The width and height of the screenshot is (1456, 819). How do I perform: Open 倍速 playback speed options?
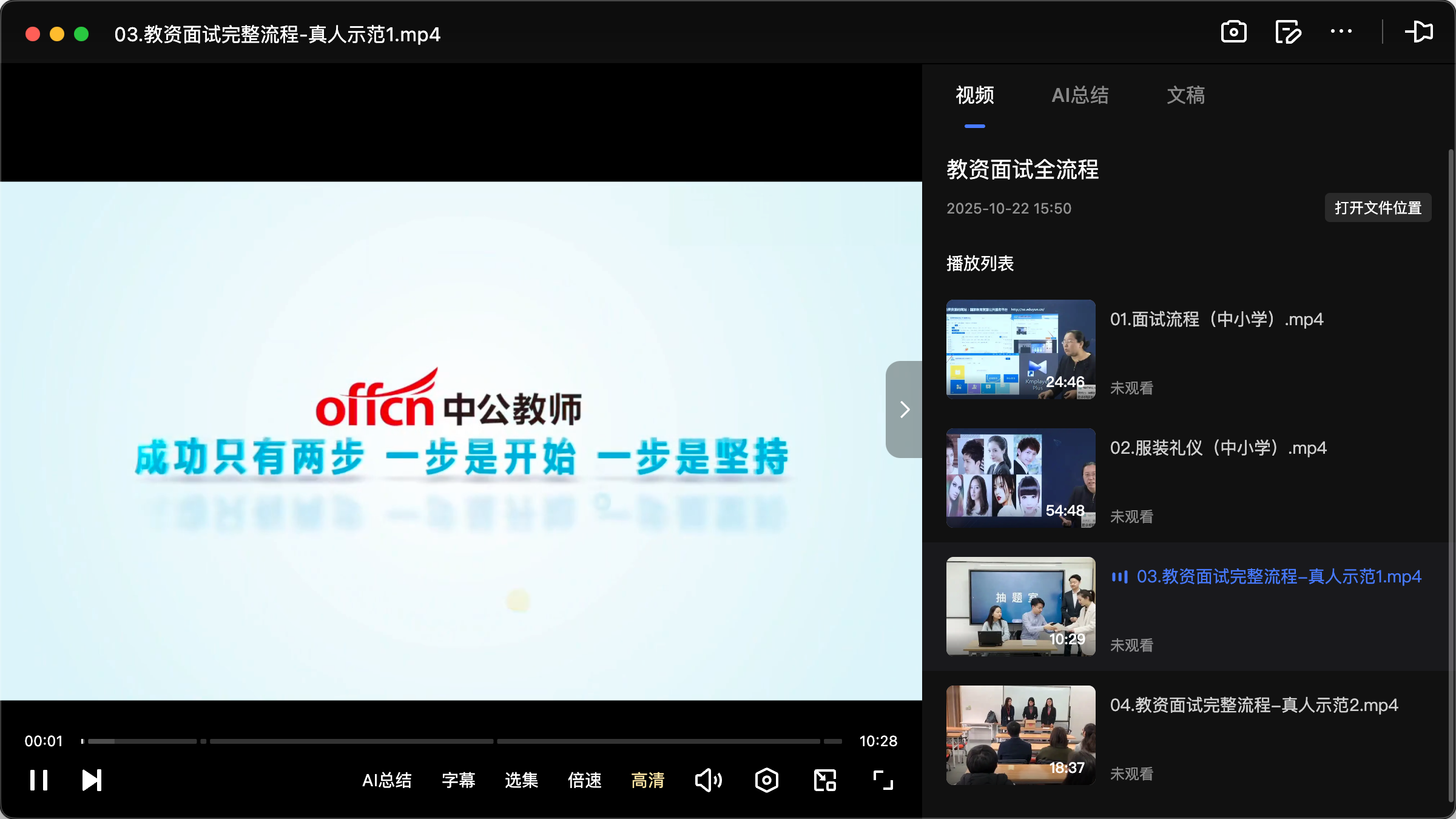(x=584, y=780)
